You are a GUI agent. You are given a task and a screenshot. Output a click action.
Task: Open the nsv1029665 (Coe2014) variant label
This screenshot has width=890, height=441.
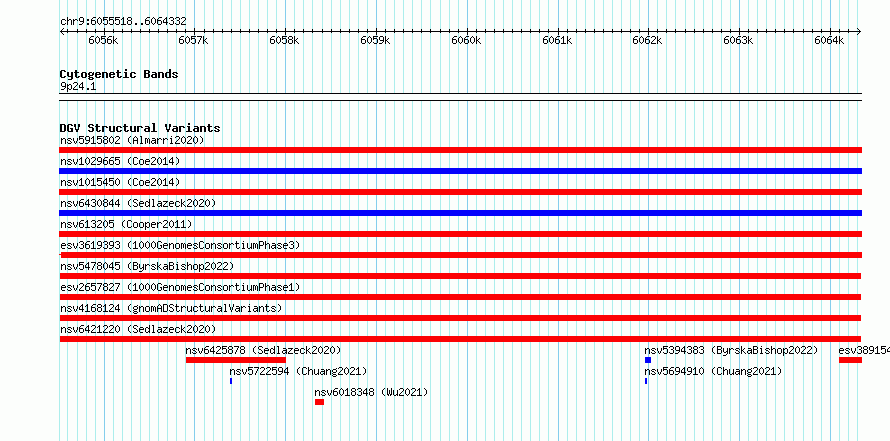[x=120, y=161]
